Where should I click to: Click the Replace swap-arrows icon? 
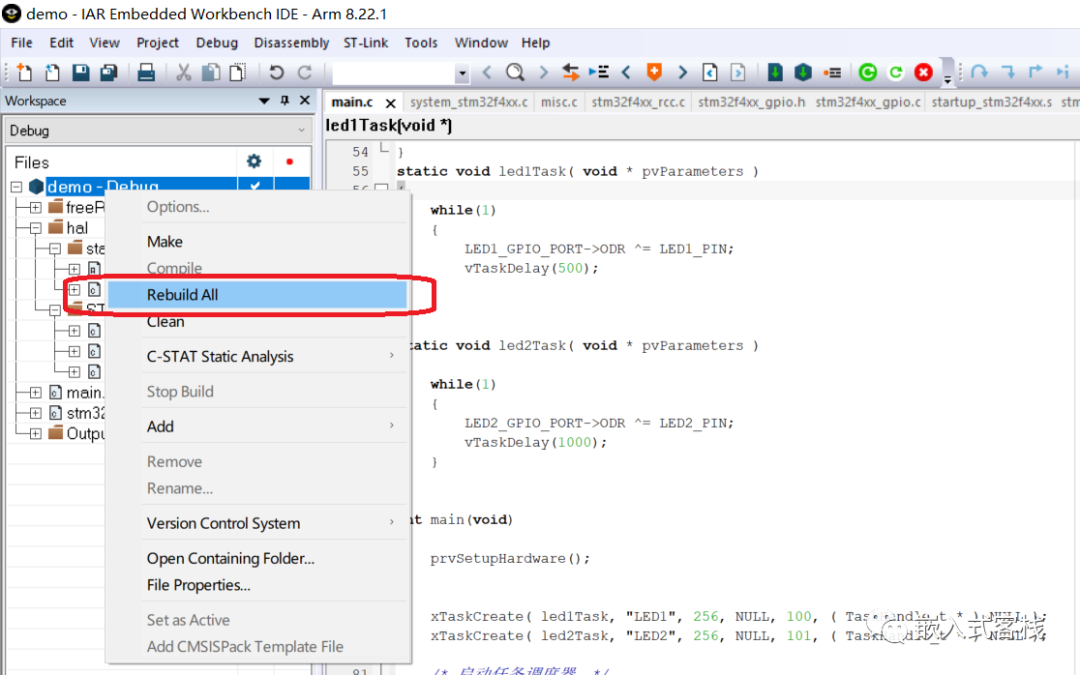[570, 72]
